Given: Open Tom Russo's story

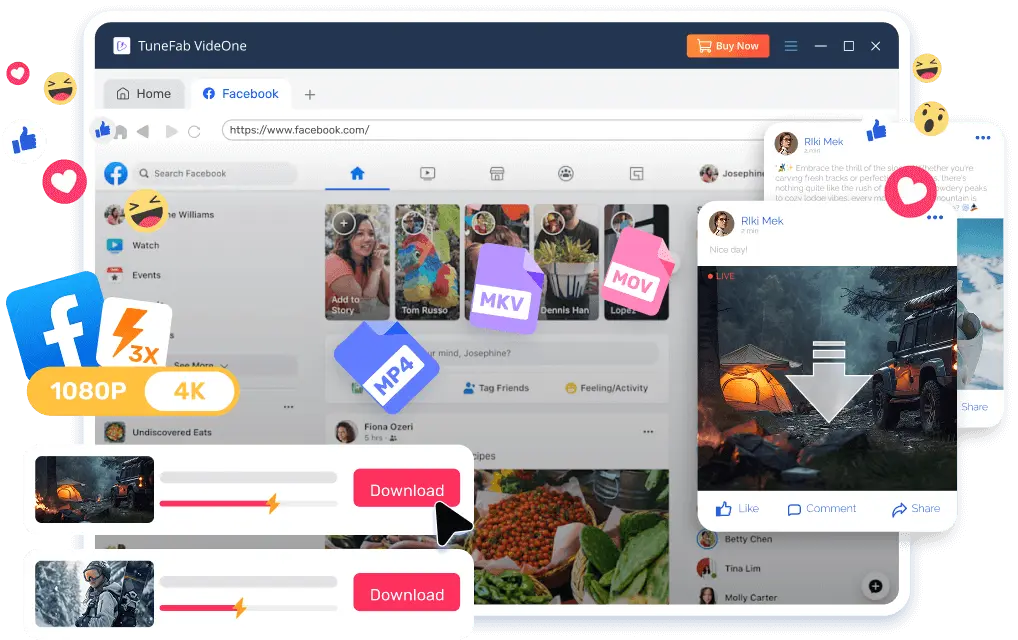Looking at the screenshot, I should coord(427,262).
